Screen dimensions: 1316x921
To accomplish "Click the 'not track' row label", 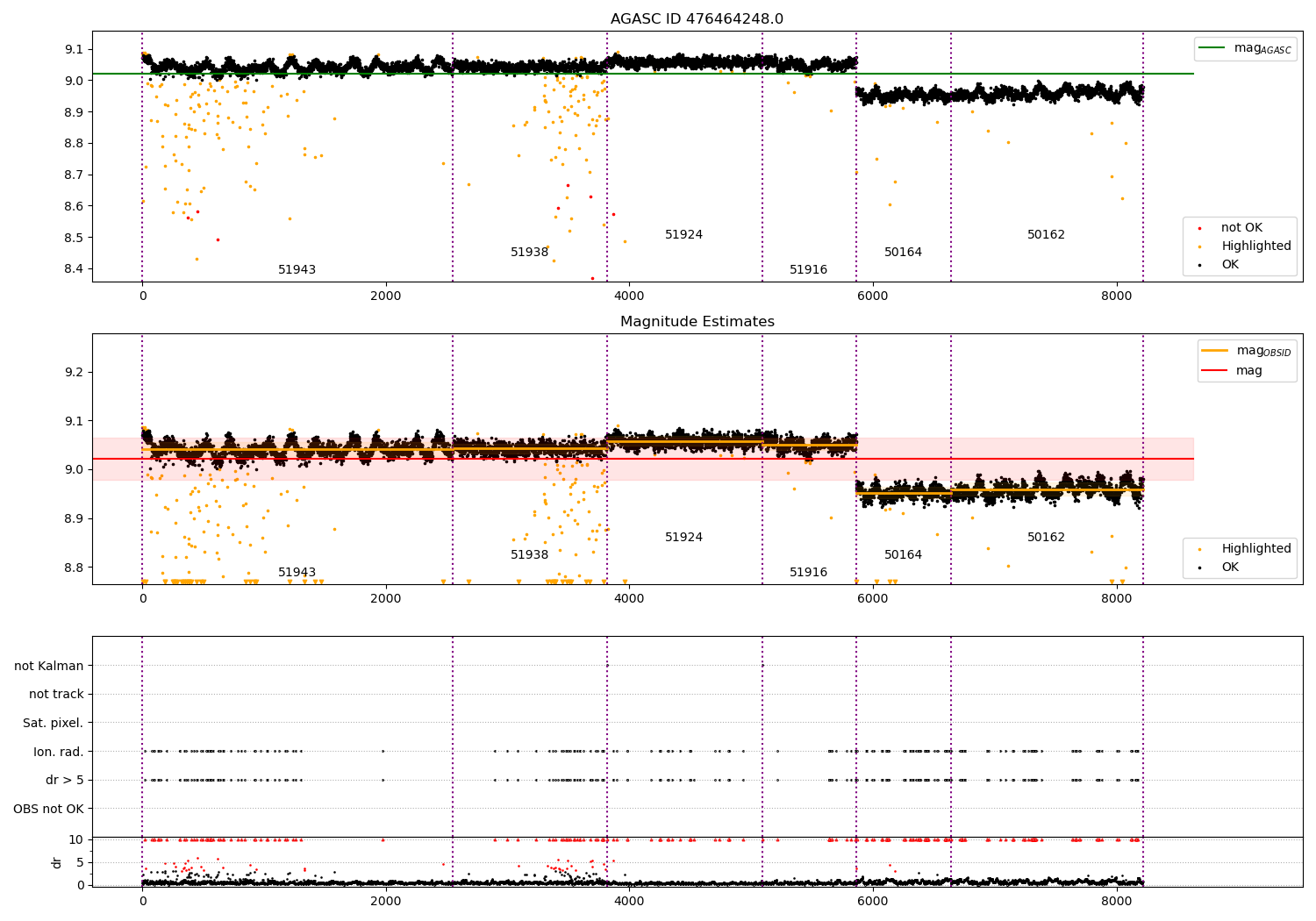I will pos(56,695).
